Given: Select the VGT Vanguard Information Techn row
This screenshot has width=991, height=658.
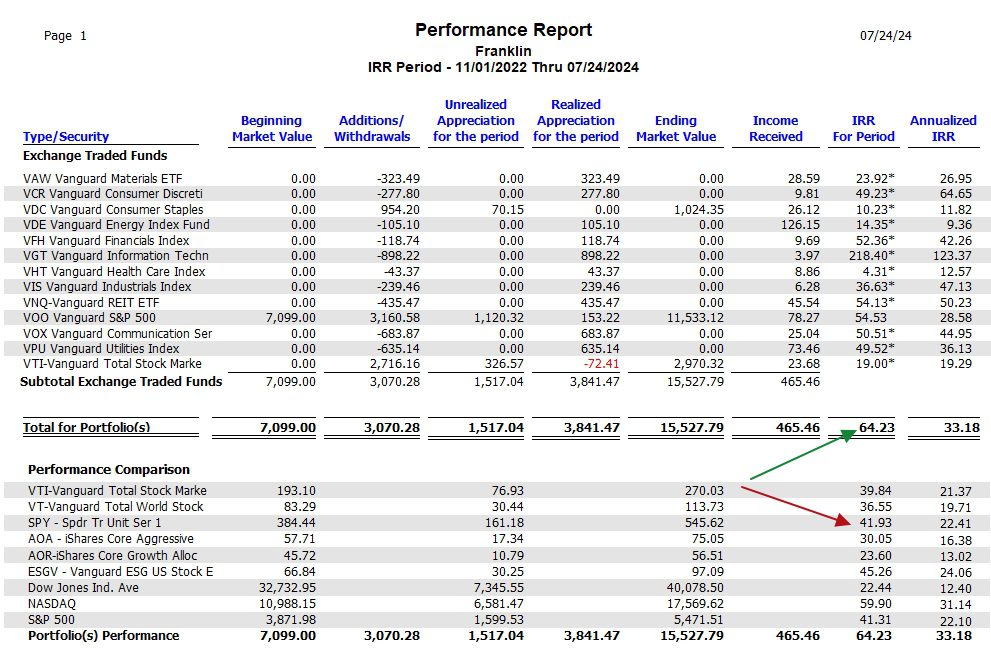Looking at the screenshot, I should point(497,255).
